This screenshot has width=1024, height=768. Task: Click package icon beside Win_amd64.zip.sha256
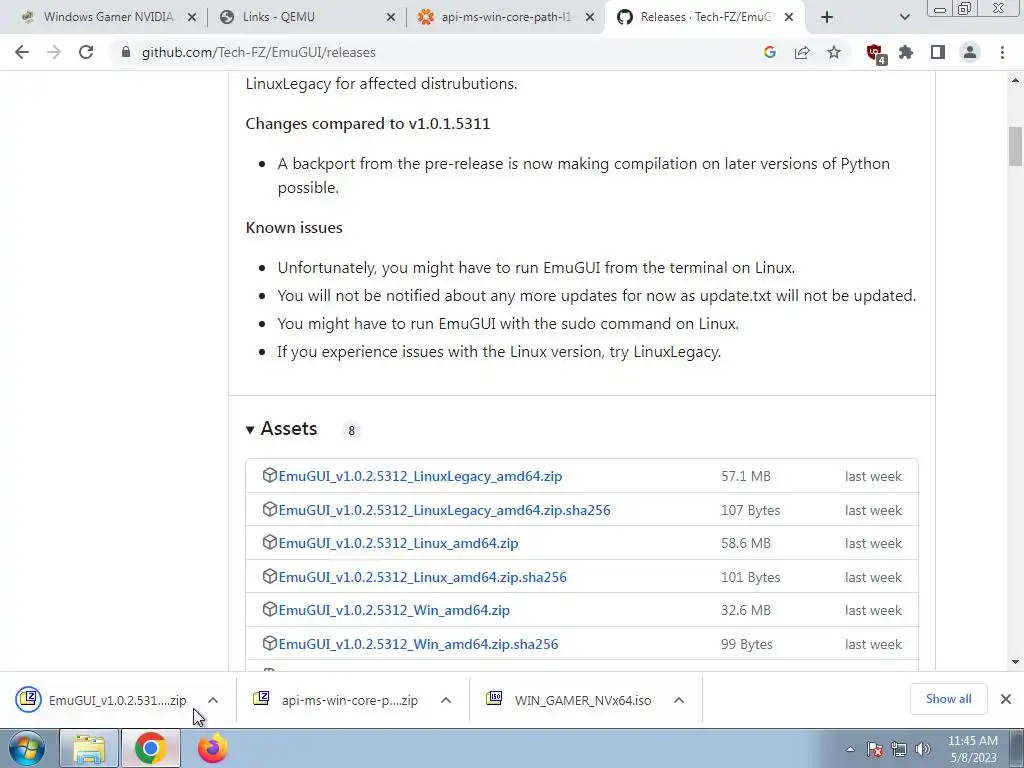coord(269,643)
